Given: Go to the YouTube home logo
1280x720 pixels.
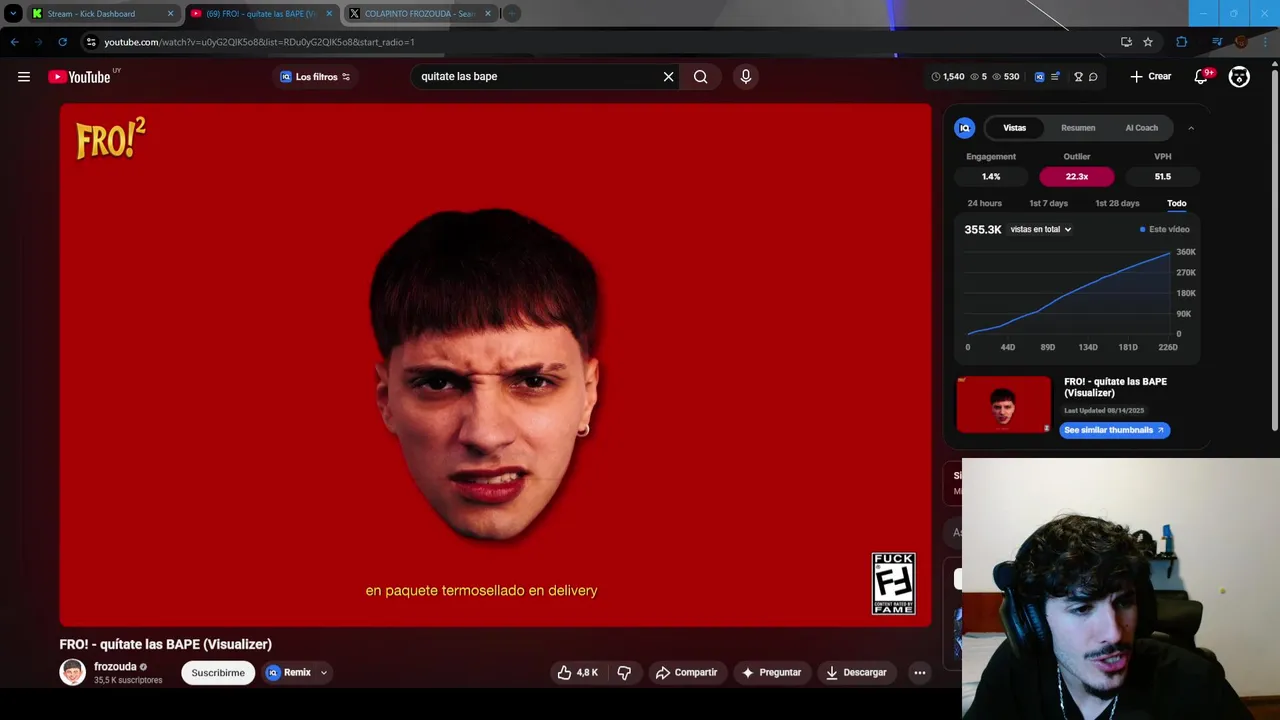Looking at the screenshot, I should (x=79, y=77).
